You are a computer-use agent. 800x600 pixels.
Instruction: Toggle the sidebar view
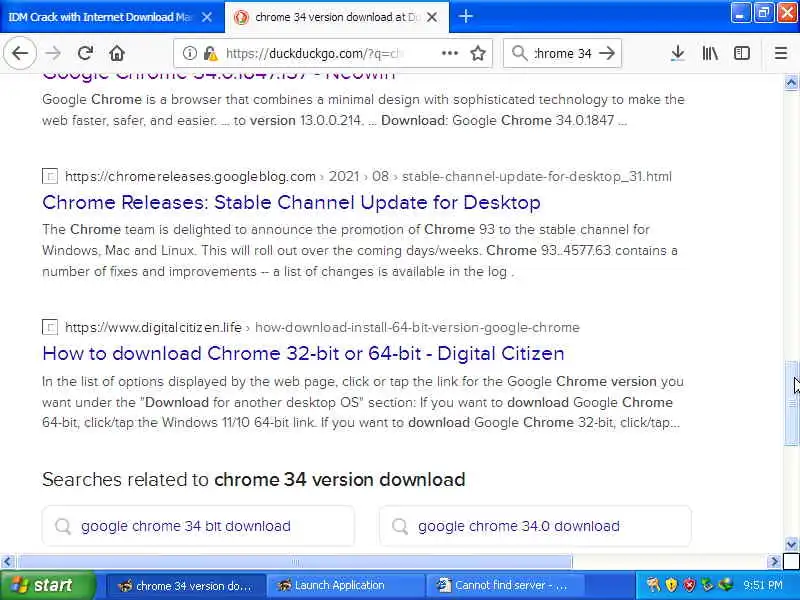(742, 53)
